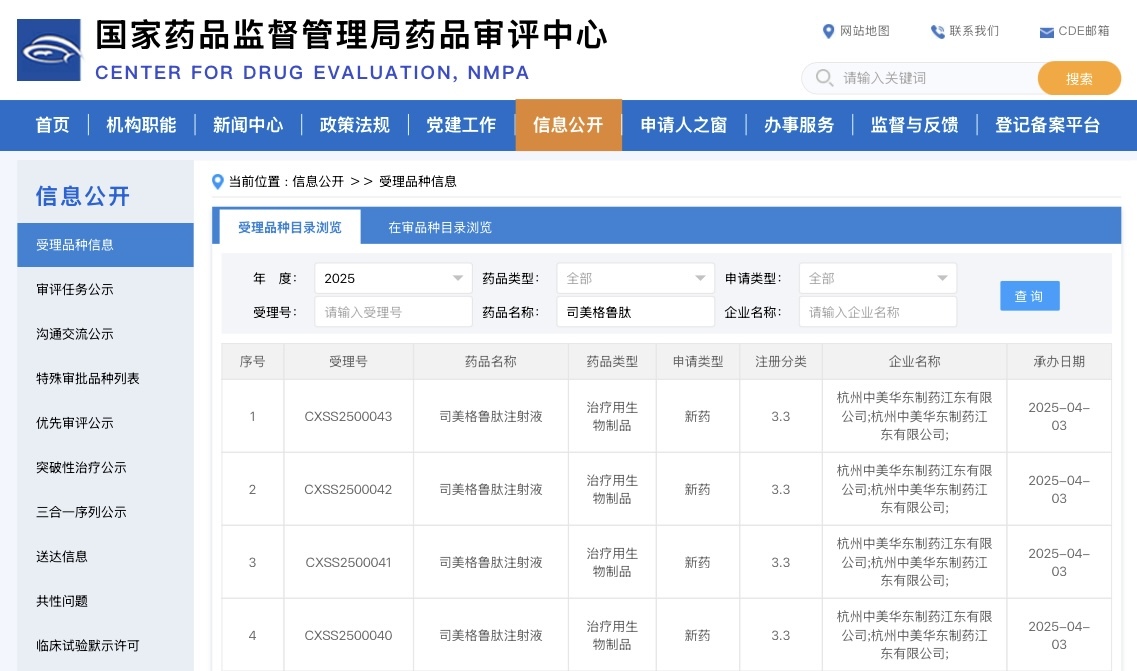
Task: Open the 网站地图 link
Action: click(864, 31)
